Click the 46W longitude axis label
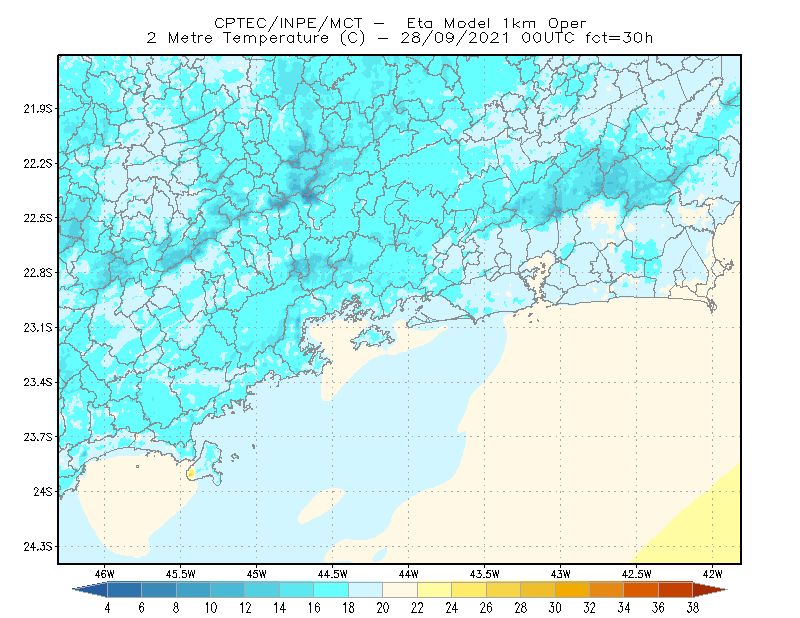This screenshot has height=618, width=800. pos(105,574)
